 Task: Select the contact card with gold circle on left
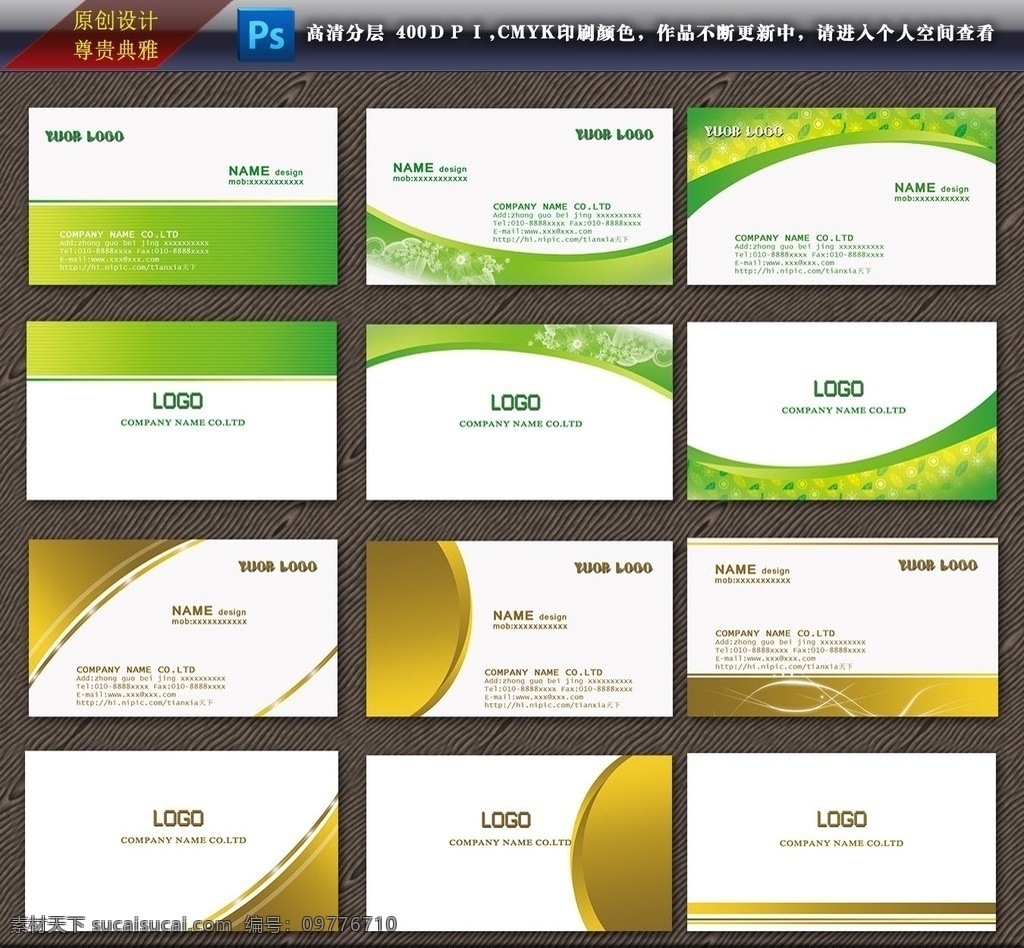[519, 628]
